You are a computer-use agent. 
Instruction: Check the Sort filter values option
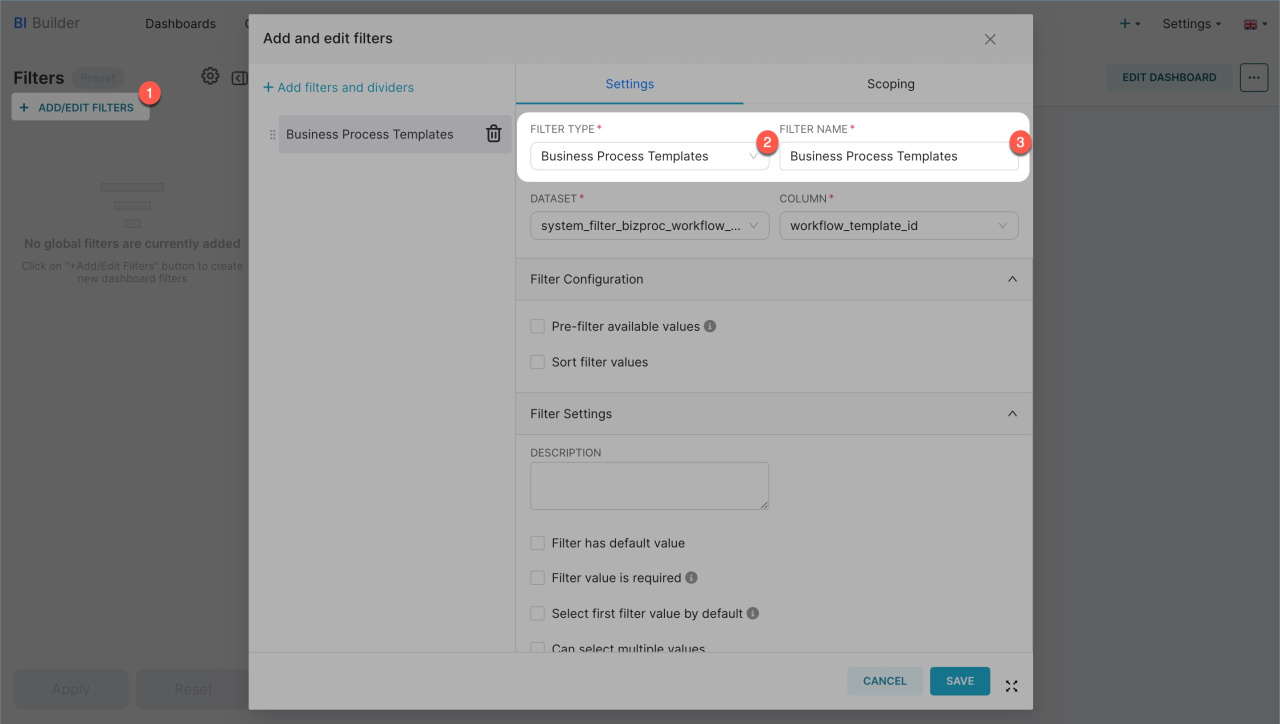pyautogui.click(x=538, y=362)
